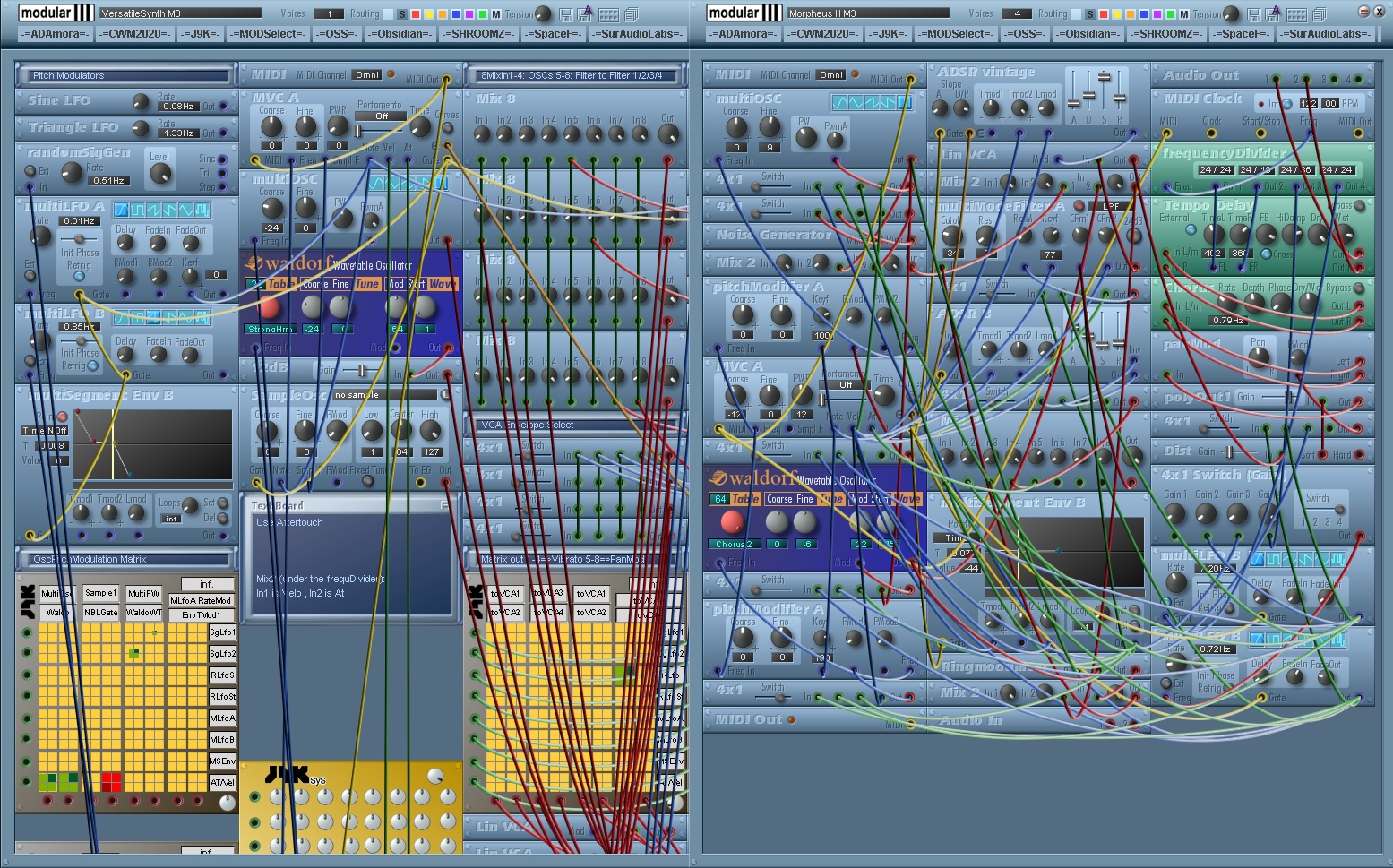
Task: Open -=CWM2020=- menu in VersatileSynth
Action: pos(134,34)
